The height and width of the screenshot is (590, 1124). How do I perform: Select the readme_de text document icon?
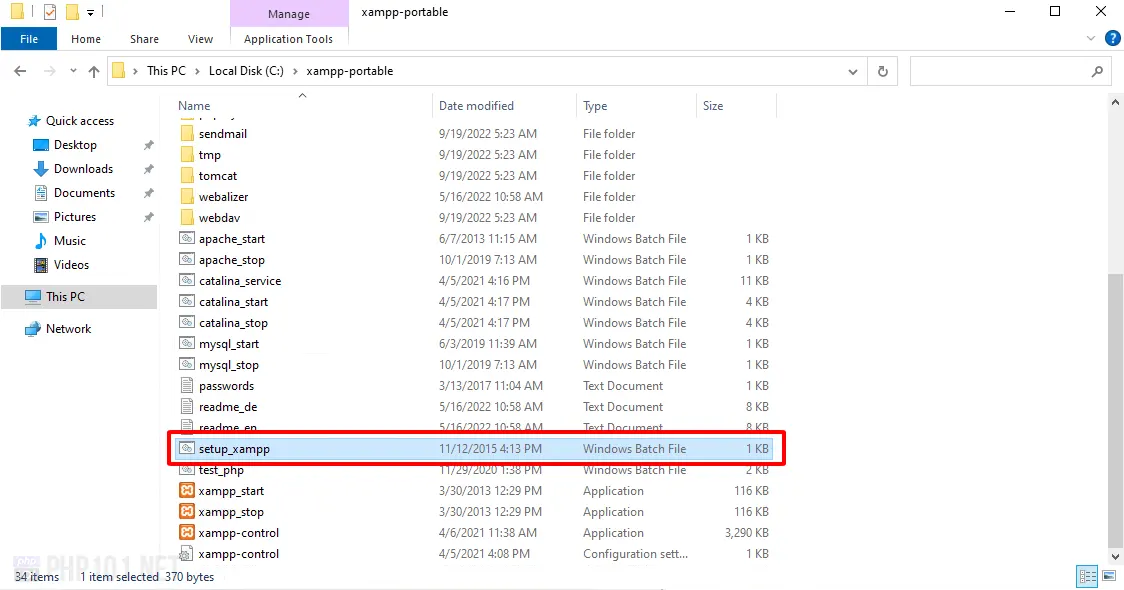pos(186,406)
